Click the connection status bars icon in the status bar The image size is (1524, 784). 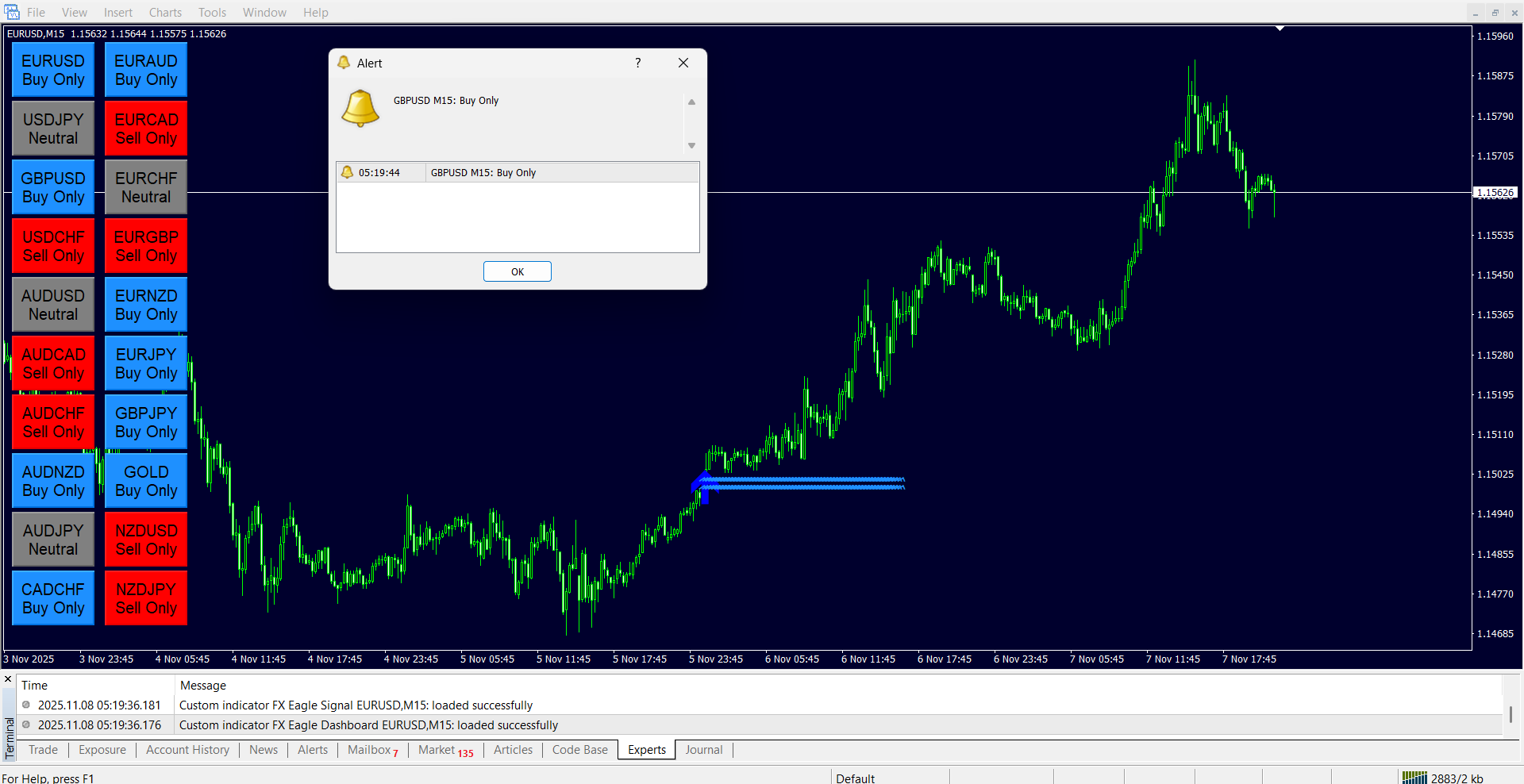click(1414, 778)
